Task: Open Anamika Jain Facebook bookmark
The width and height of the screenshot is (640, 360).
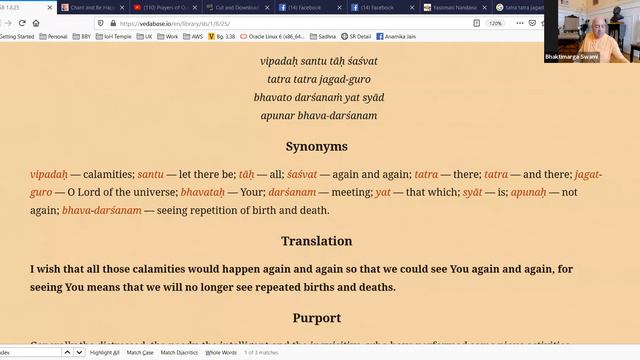Action: (396, 36)
